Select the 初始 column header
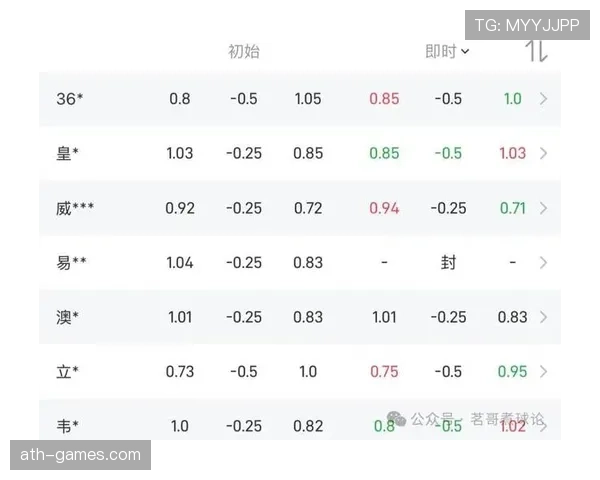The width and height of the screenshot is (600, 480). click(244, 52)
